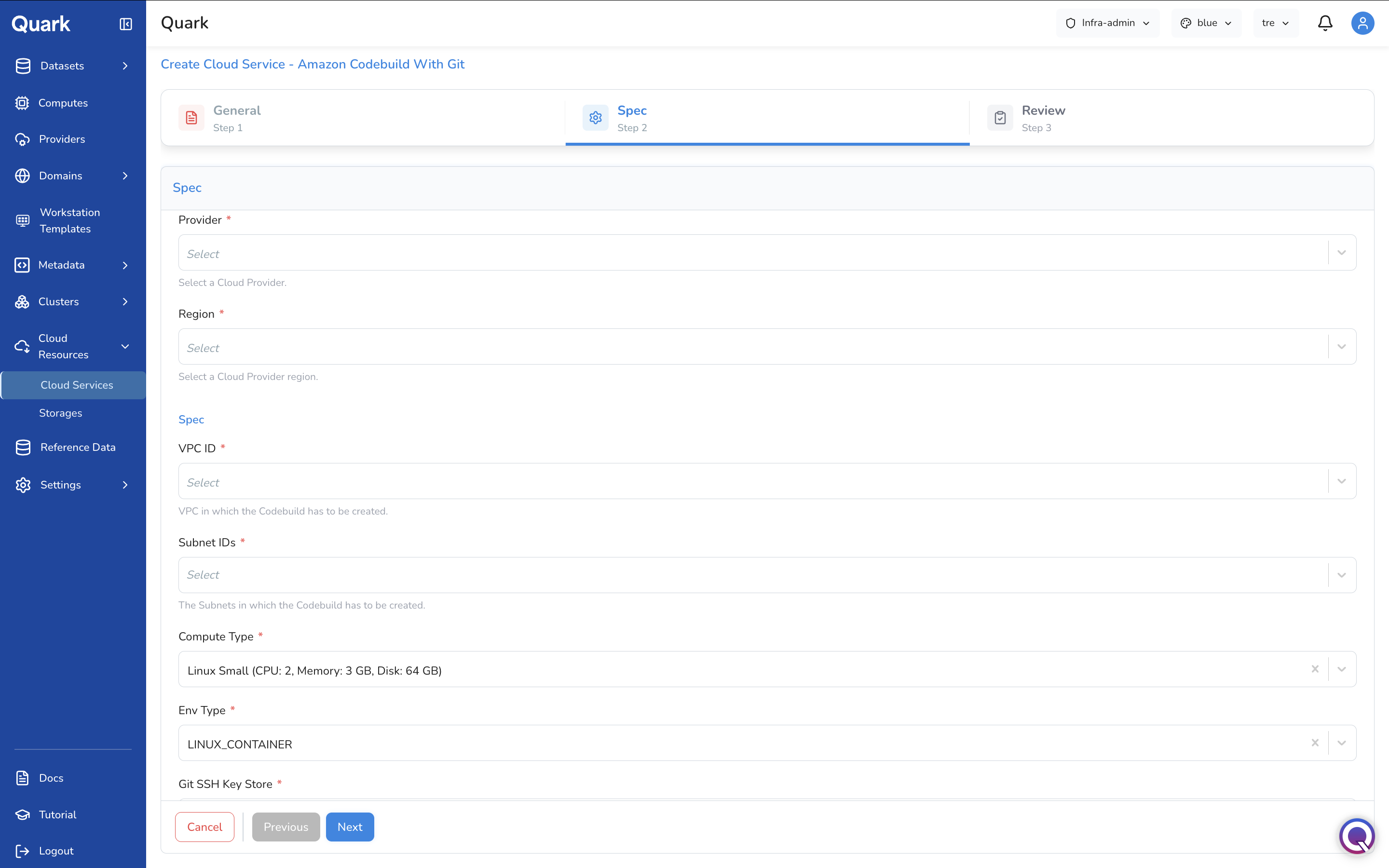This screenshot has width=1389, height=868.
Task: Clear the Compute Type selection
Action: [1315, 669]
